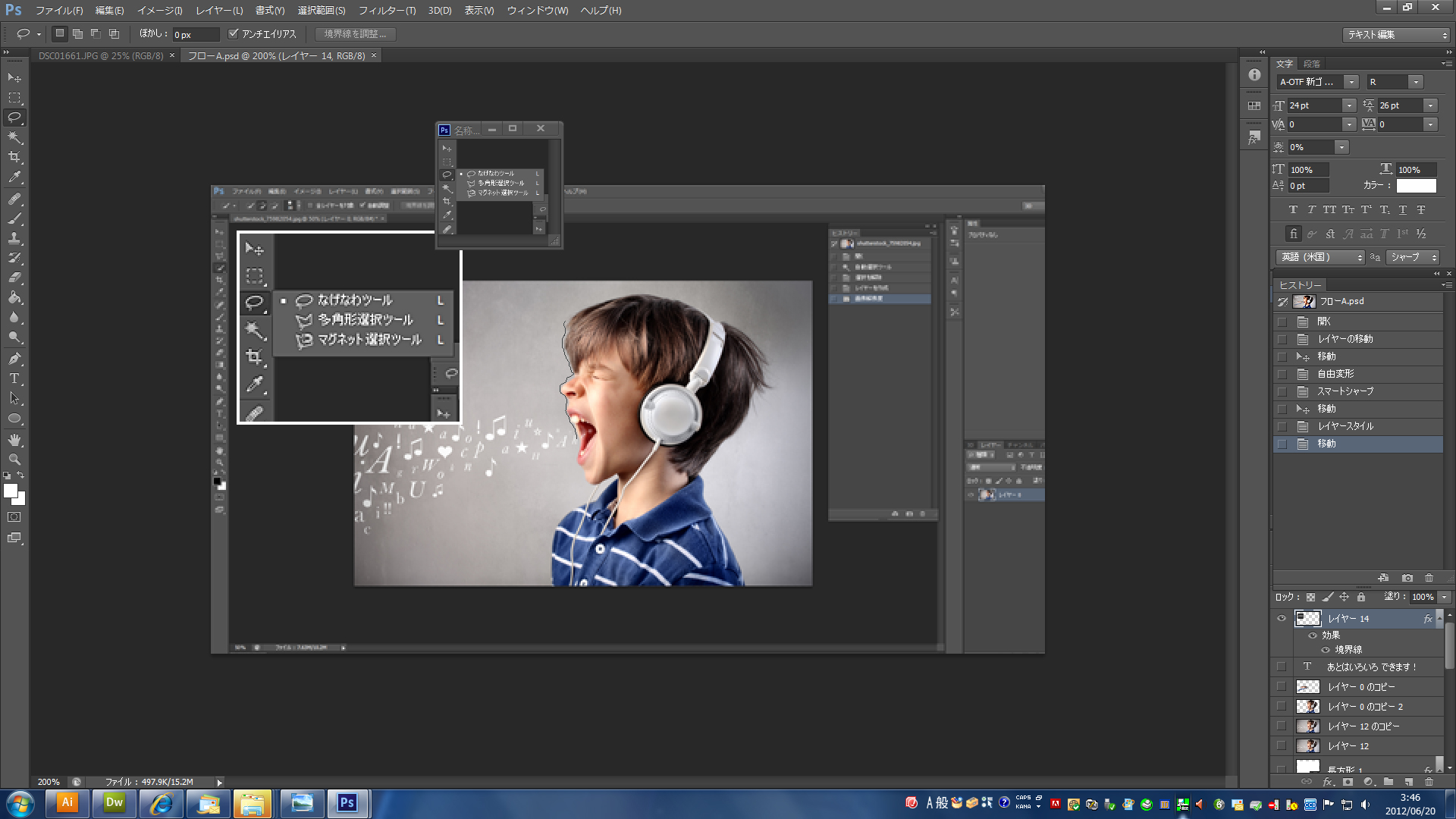Open the font family A-OTF dropdown
Viewport: 1456px width, 819px height.
click(x=1351, y=82)
